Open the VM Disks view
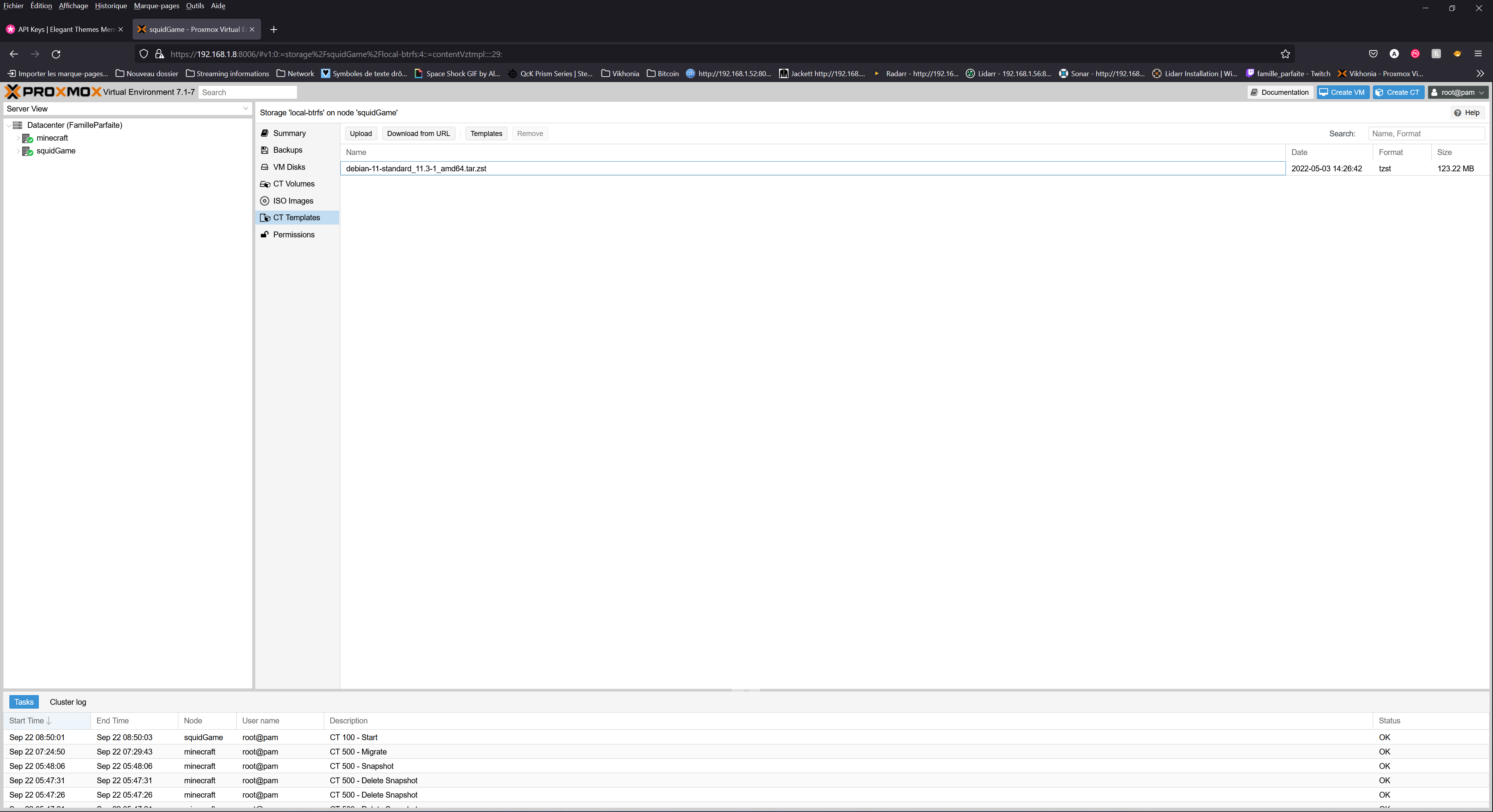Image resolution: width=1493 pixels, height=812 pixels. pyautogui.click(x=289, y=166)
